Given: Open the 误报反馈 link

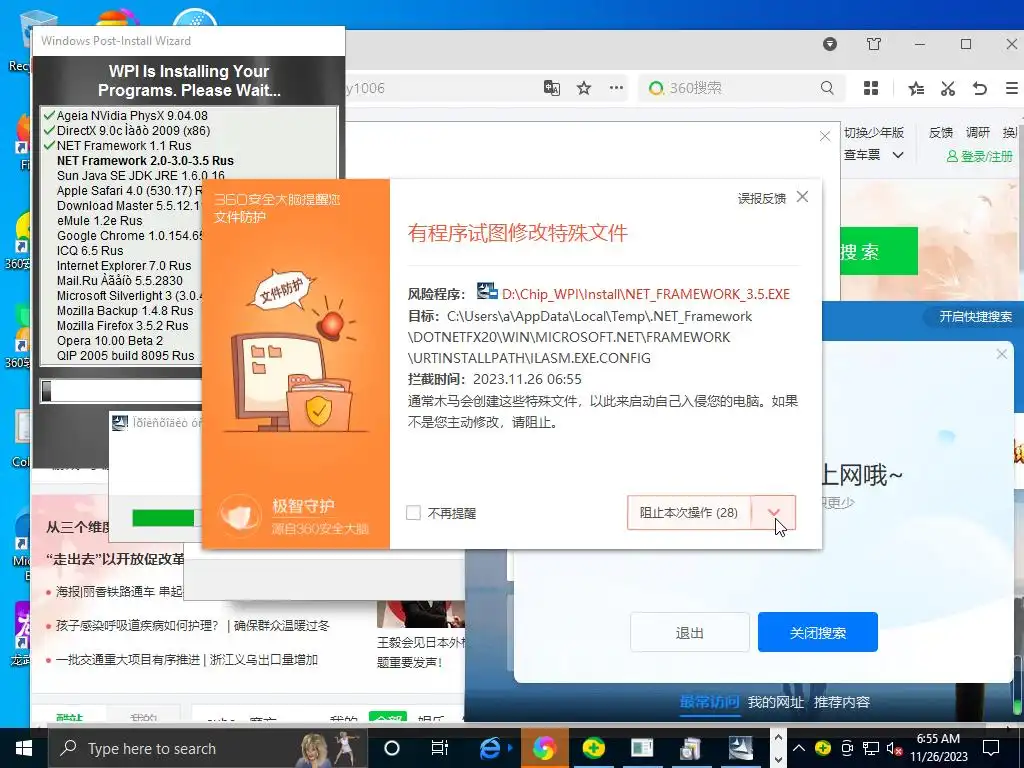Looking at the screenshot, I should point(761,199).
